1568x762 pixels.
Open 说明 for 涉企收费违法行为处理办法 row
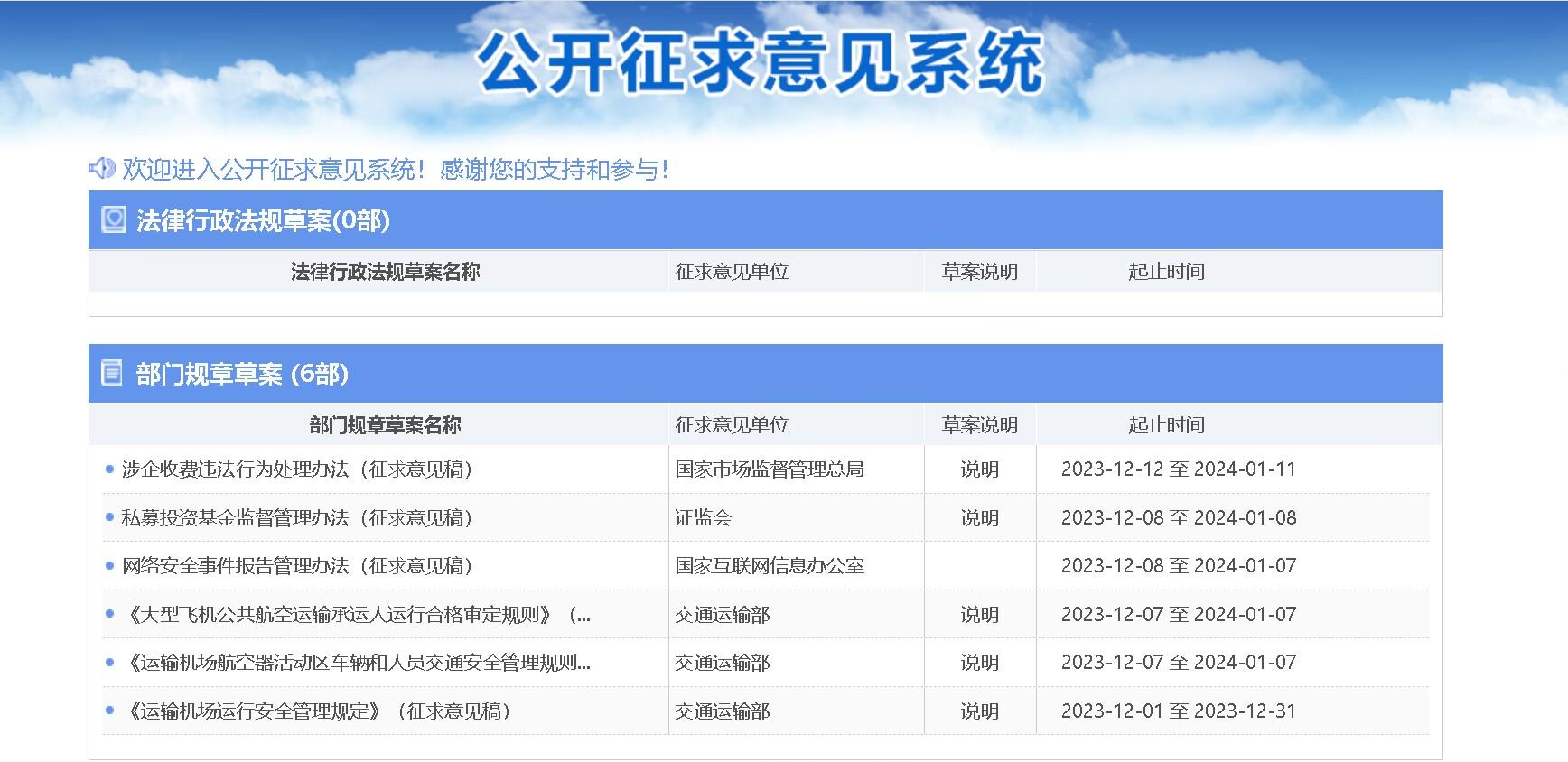pos(979,469)
